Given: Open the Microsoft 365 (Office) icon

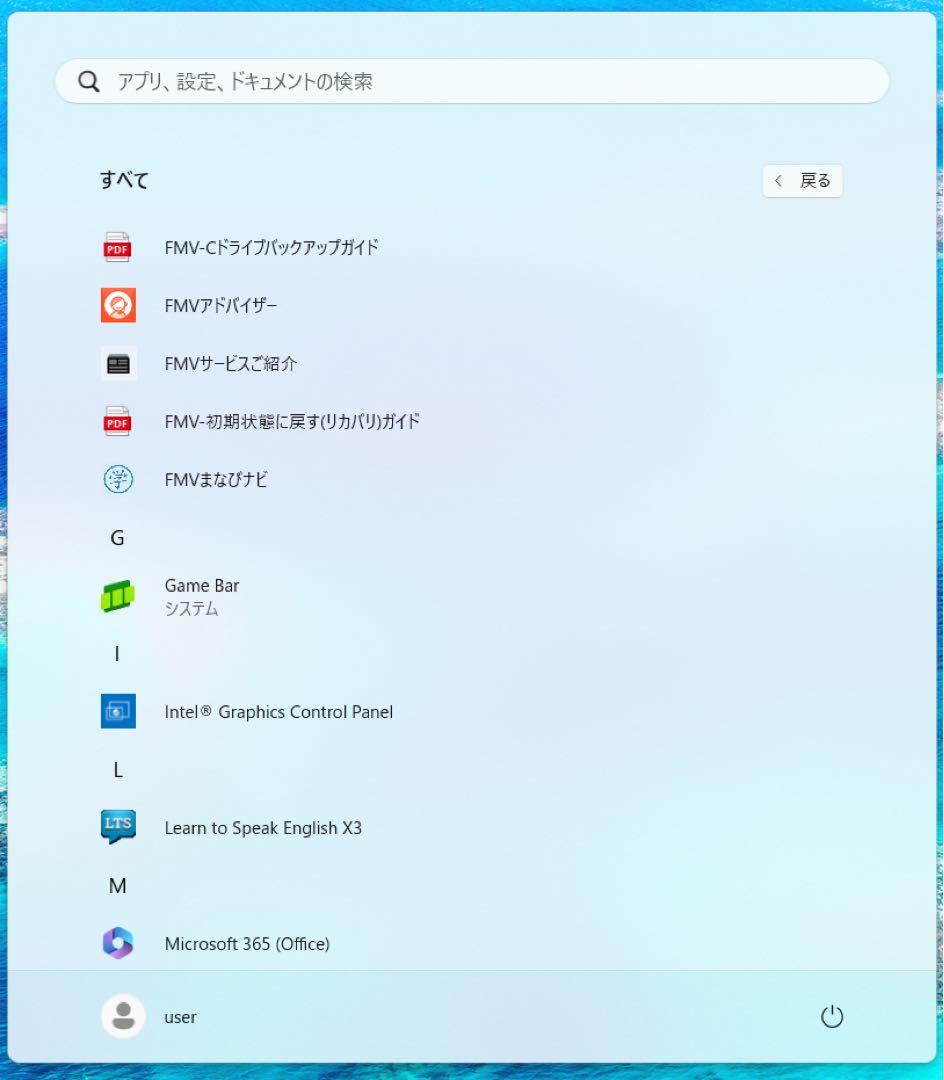Looking at the screenshot, I should (118, 944).
